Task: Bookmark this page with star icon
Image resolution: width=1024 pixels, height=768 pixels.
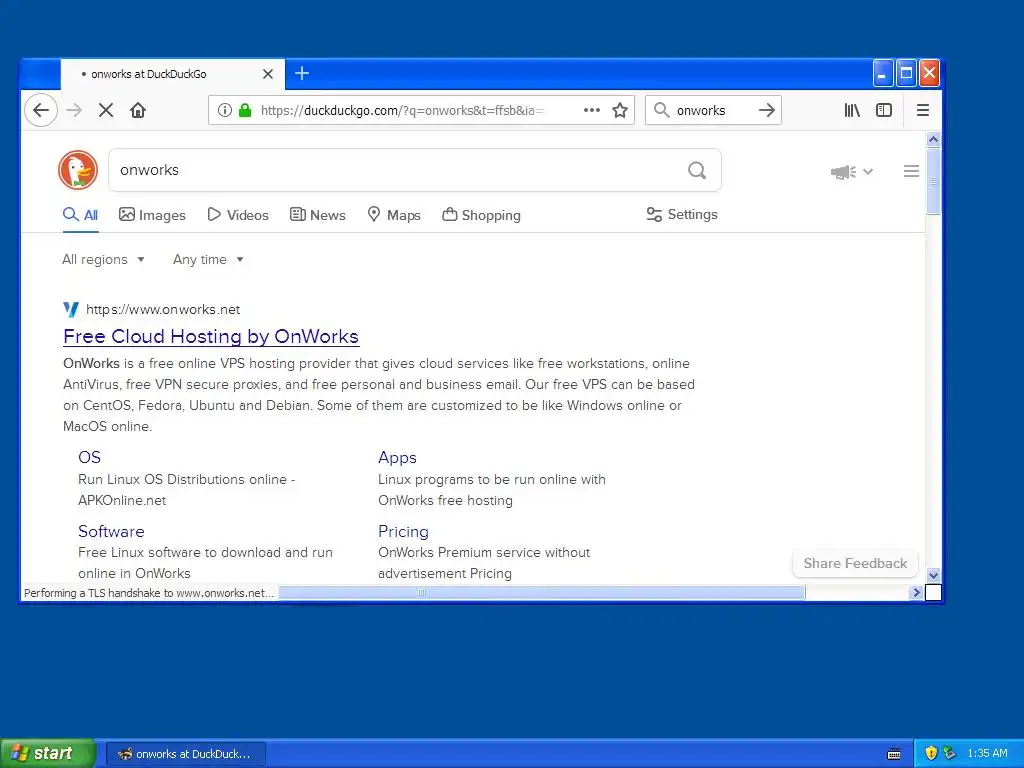Action: [620, 110]
